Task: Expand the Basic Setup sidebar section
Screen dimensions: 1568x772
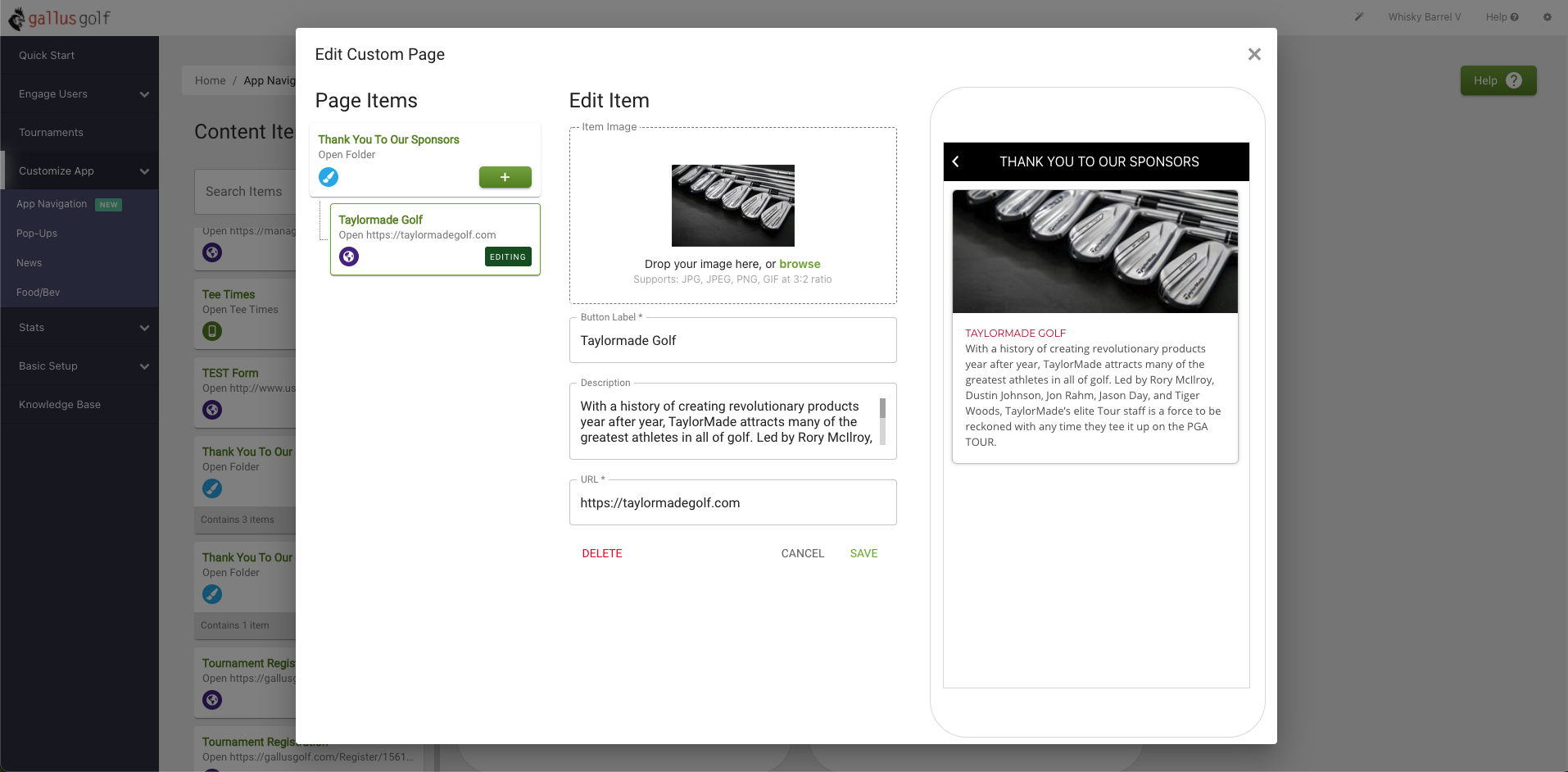Action: point(79,366)
